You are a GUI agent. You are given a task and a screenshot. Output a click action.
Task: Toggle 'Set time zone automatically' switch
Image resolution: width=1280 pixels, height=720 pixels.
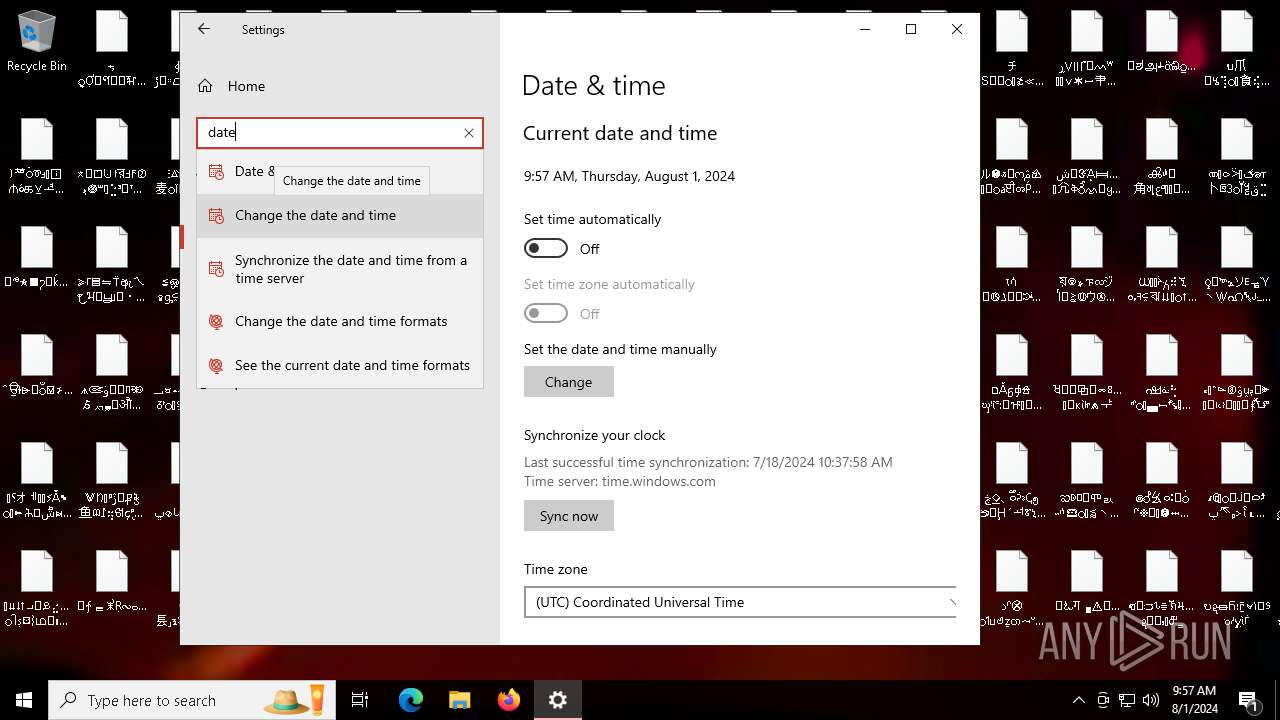[x=546, y=313]
